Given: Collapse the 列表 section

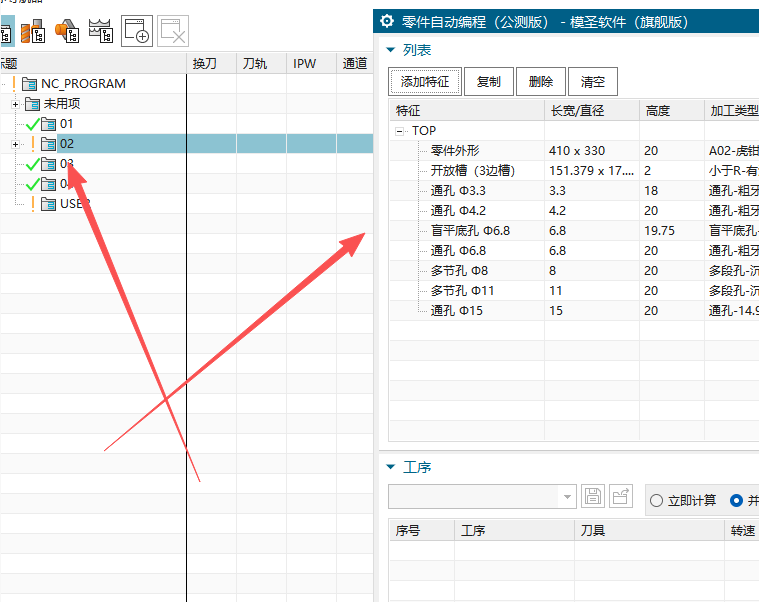Looking at the screenshot, I should (x=391, y=50).
